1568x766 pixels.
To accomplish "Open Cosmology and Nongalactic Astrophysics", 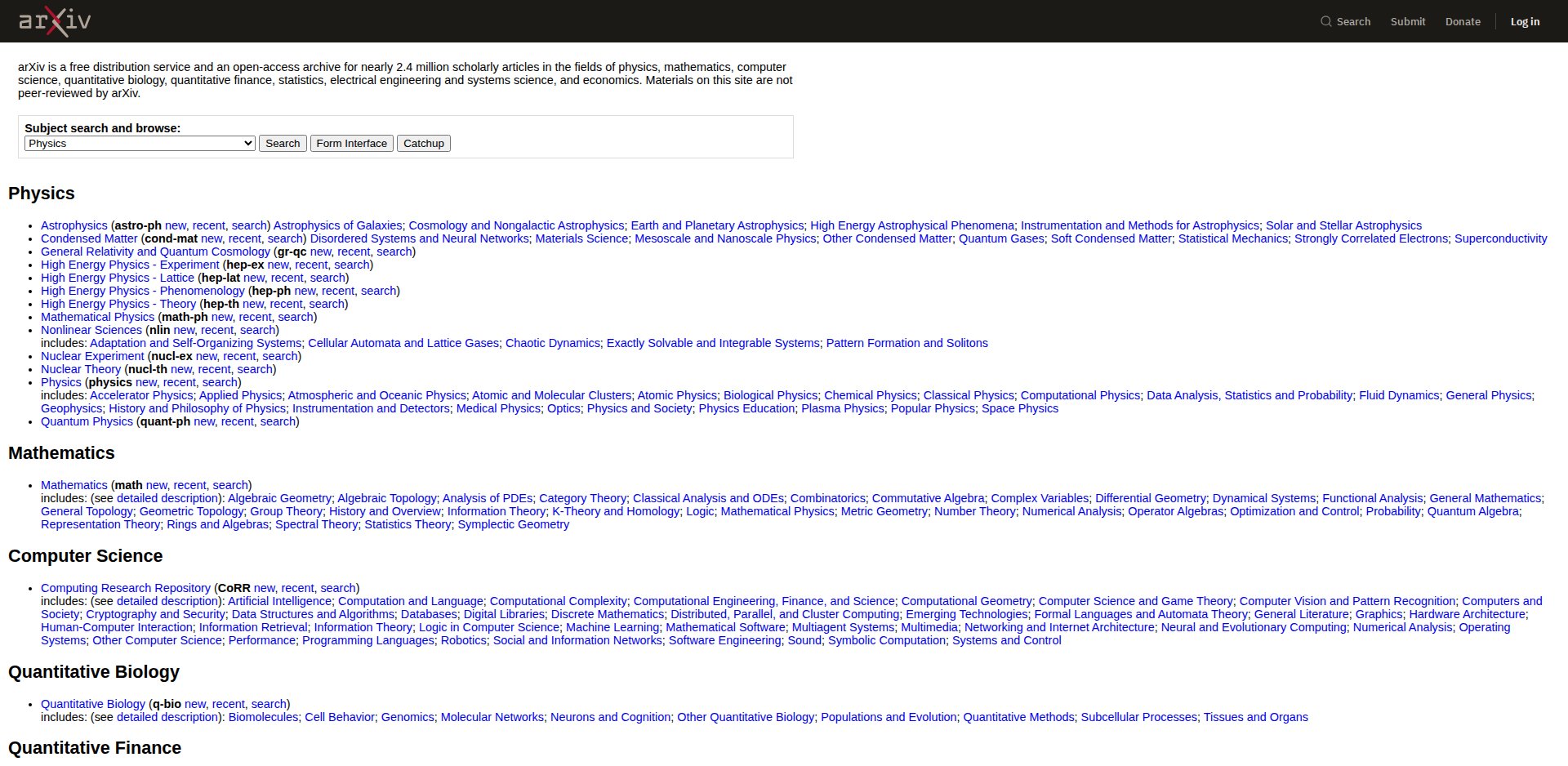I will click(x=516, y=225).
